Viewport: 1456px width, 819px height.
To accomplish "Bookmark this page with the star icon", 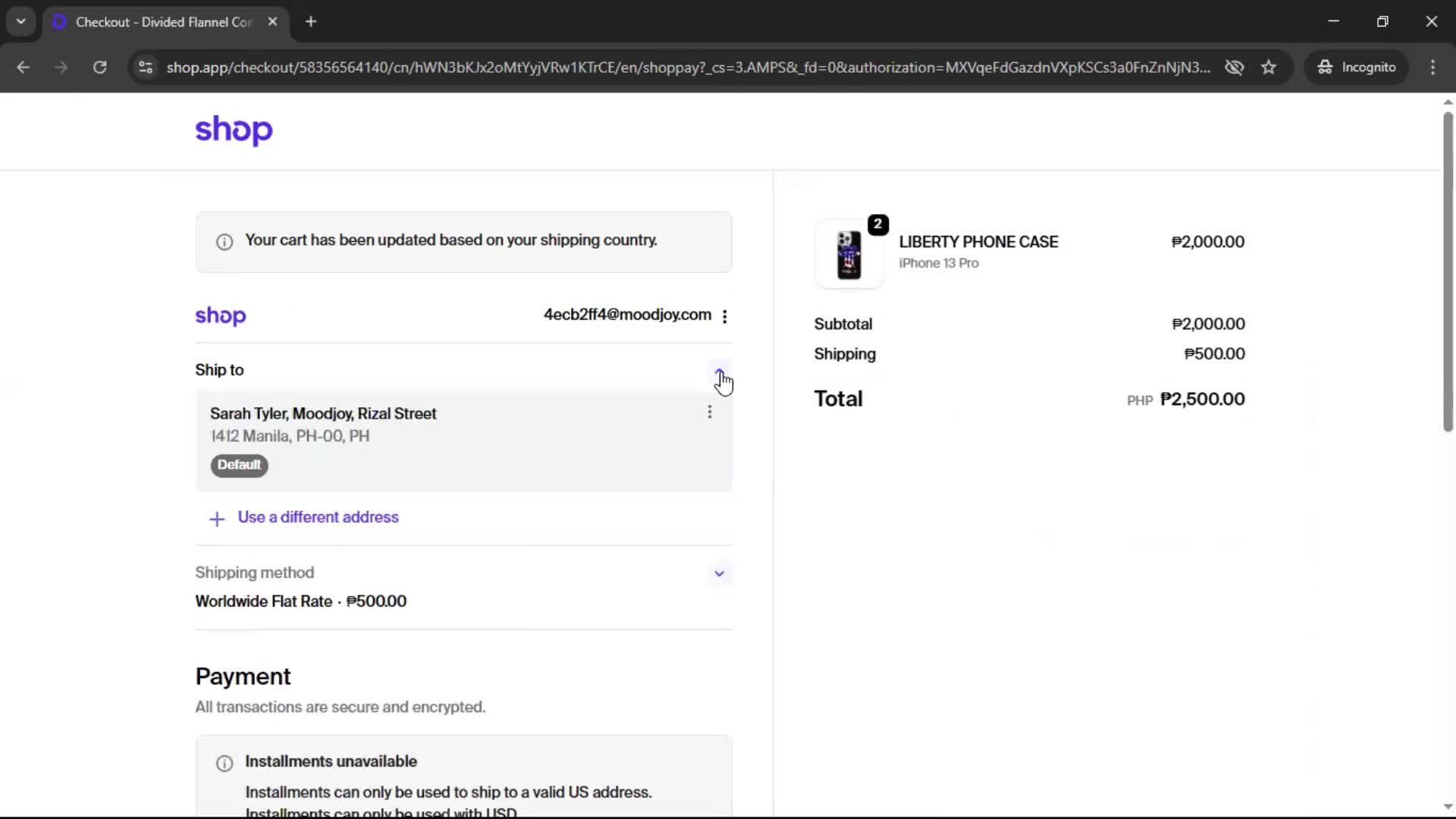I will 1269,67.
